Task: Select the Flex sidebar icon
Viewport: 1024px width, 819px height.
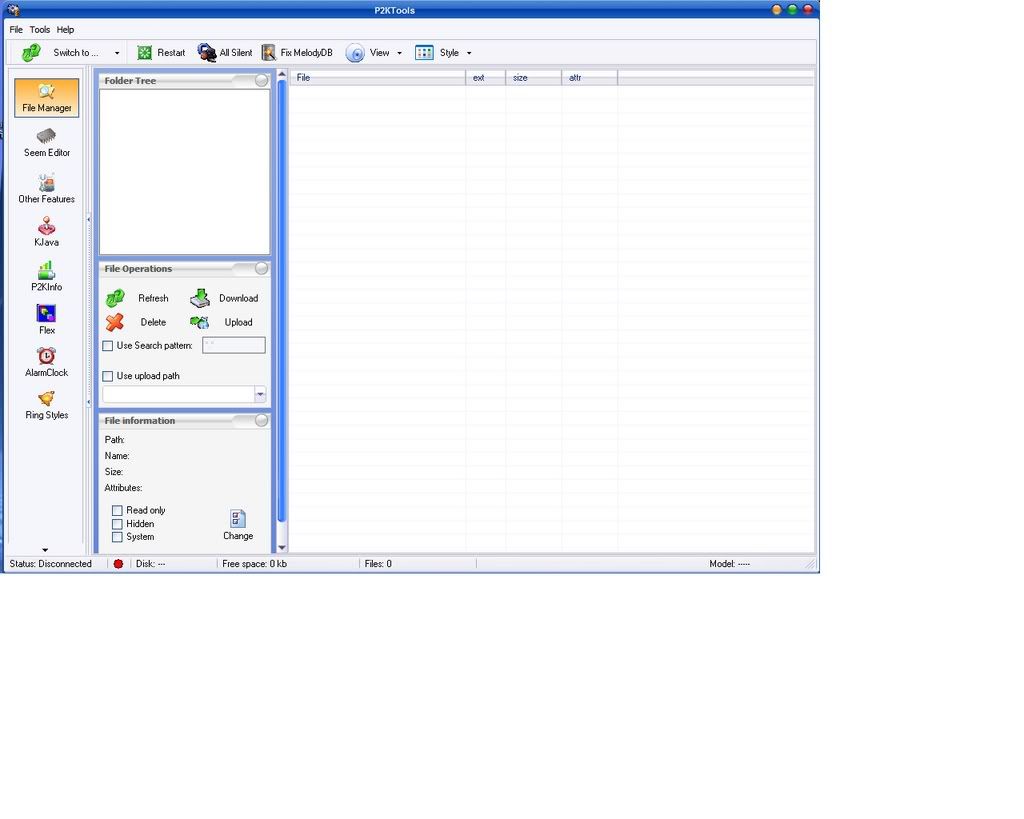Action: click(46, 314)
